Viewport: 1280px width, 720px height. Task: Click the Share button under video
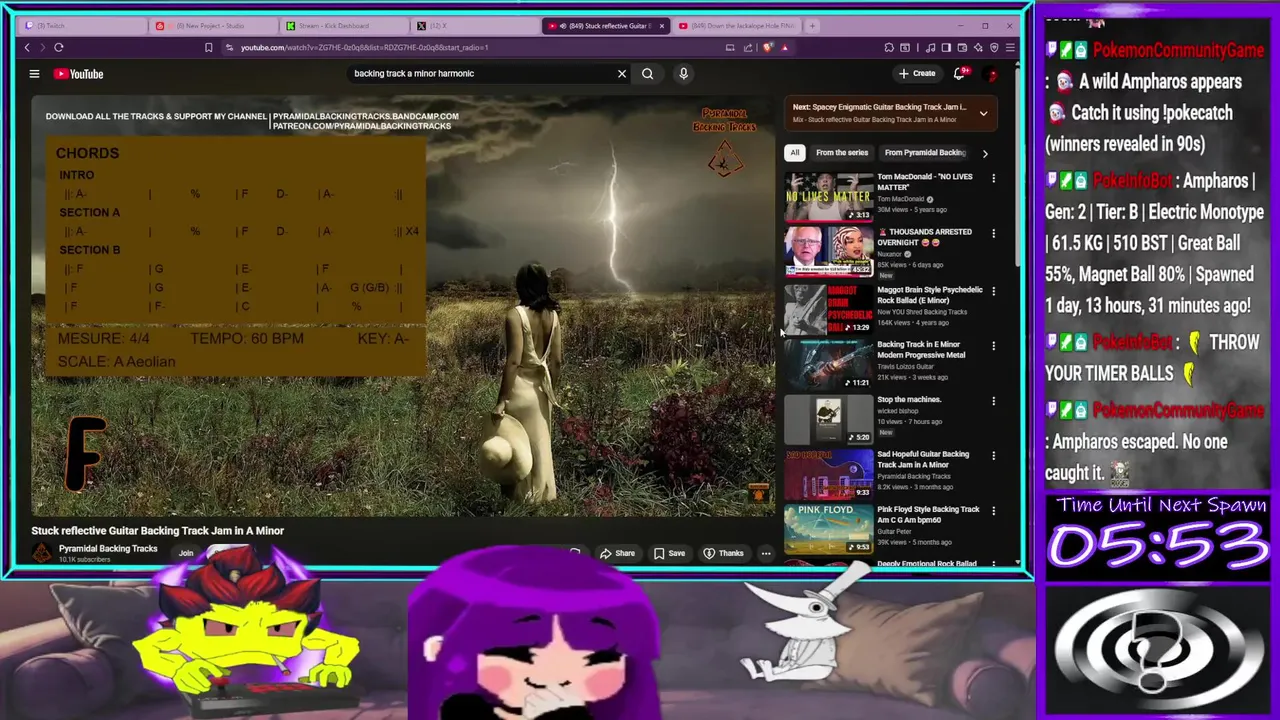(x=617, y=553)
